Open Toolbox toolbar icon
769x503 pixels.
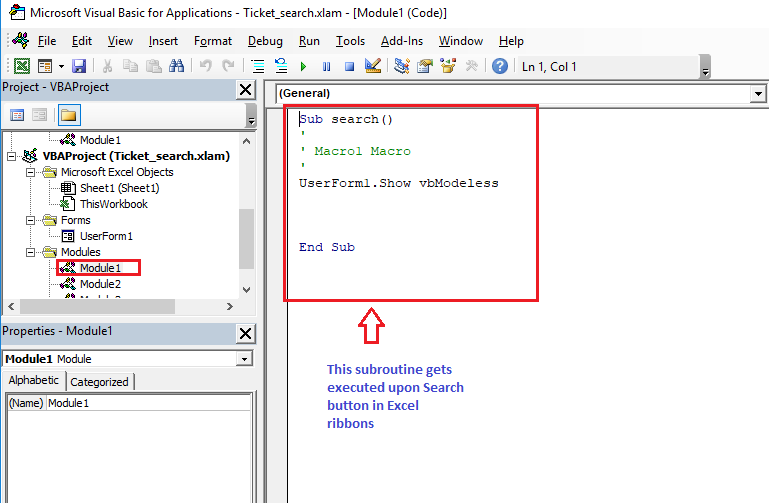471,66
